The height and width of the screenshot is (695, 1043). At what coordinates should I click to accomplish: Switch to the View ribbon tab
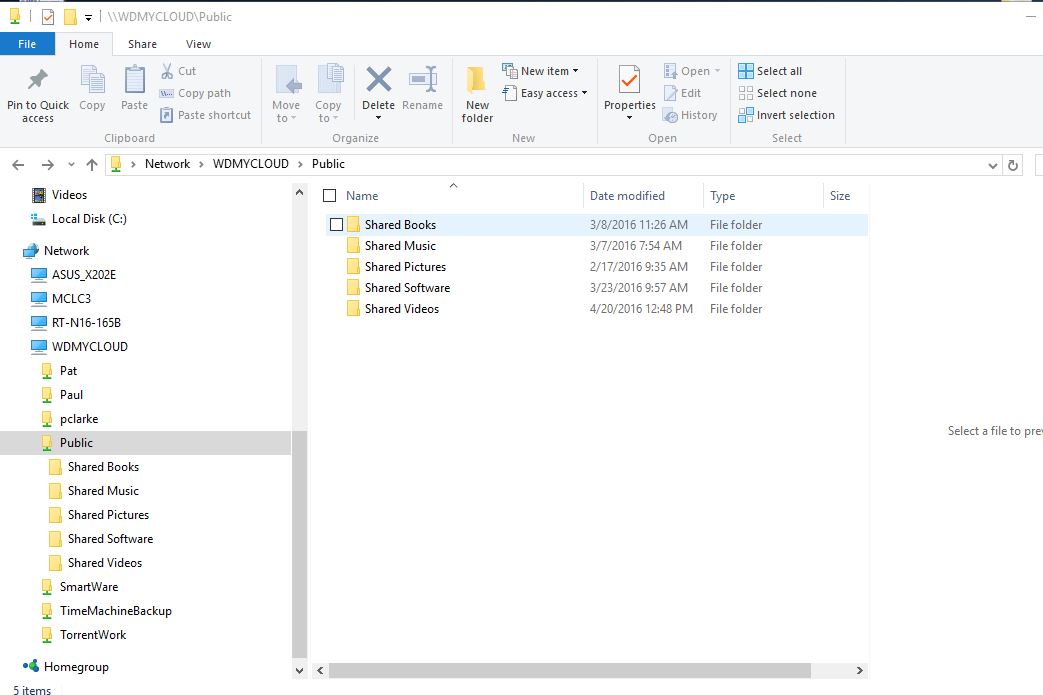point(198,44)
